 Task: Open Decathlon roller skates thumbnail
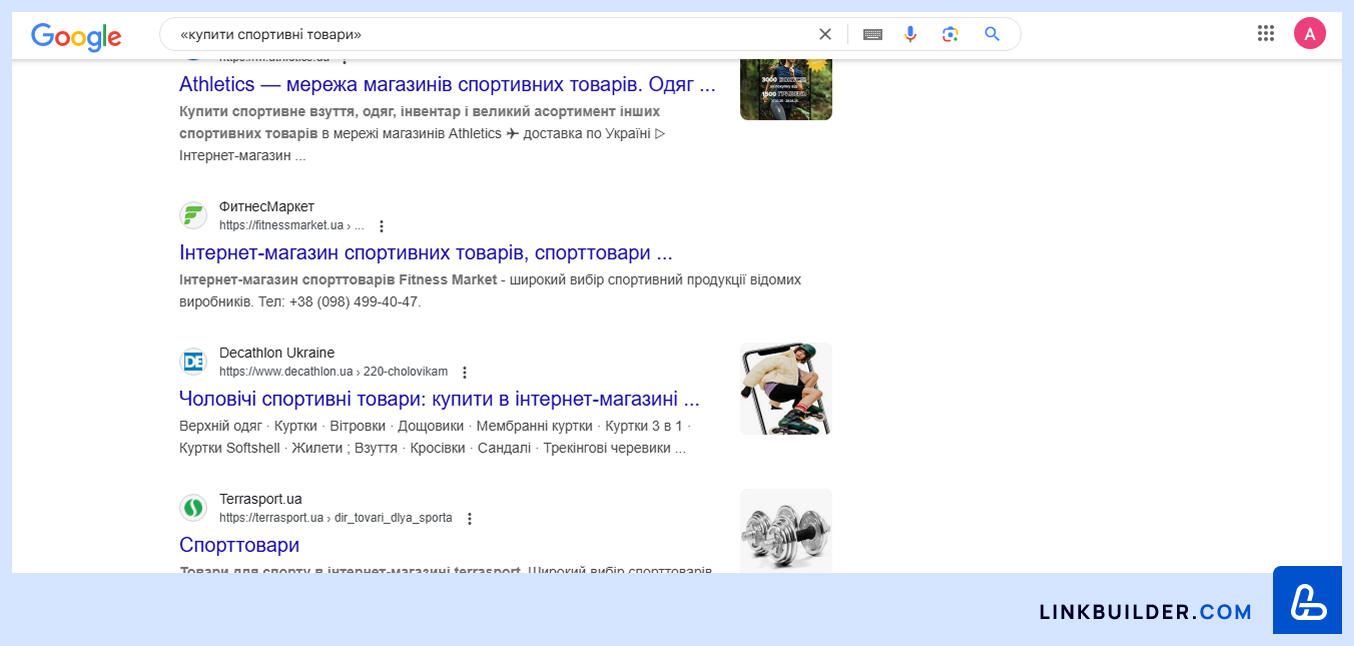(786, 389)
